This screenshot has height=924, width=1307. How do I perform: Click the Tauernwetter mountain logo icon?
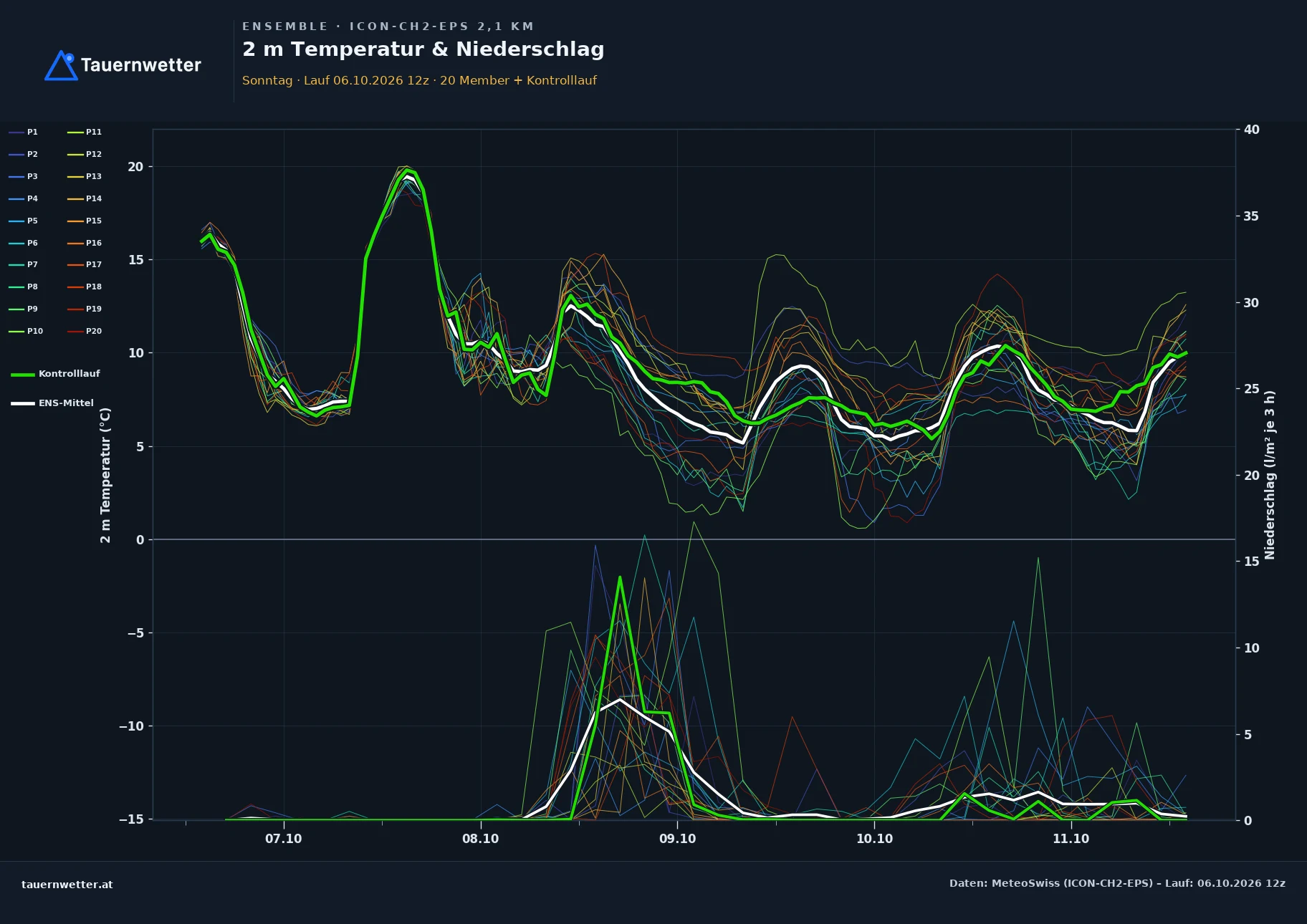coord(61,65)
